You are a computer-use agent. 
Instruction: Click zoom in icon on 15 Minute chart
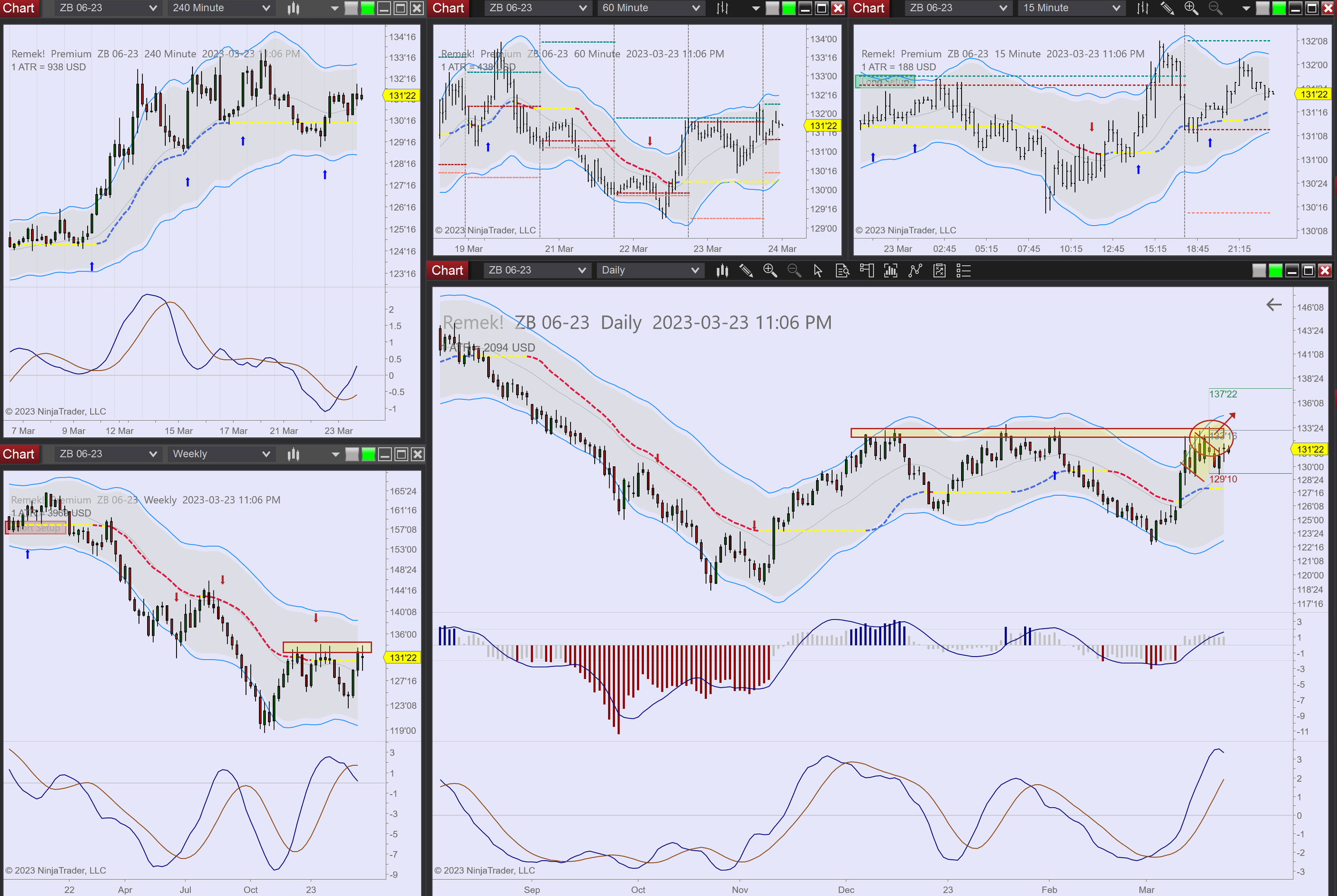1191,8
